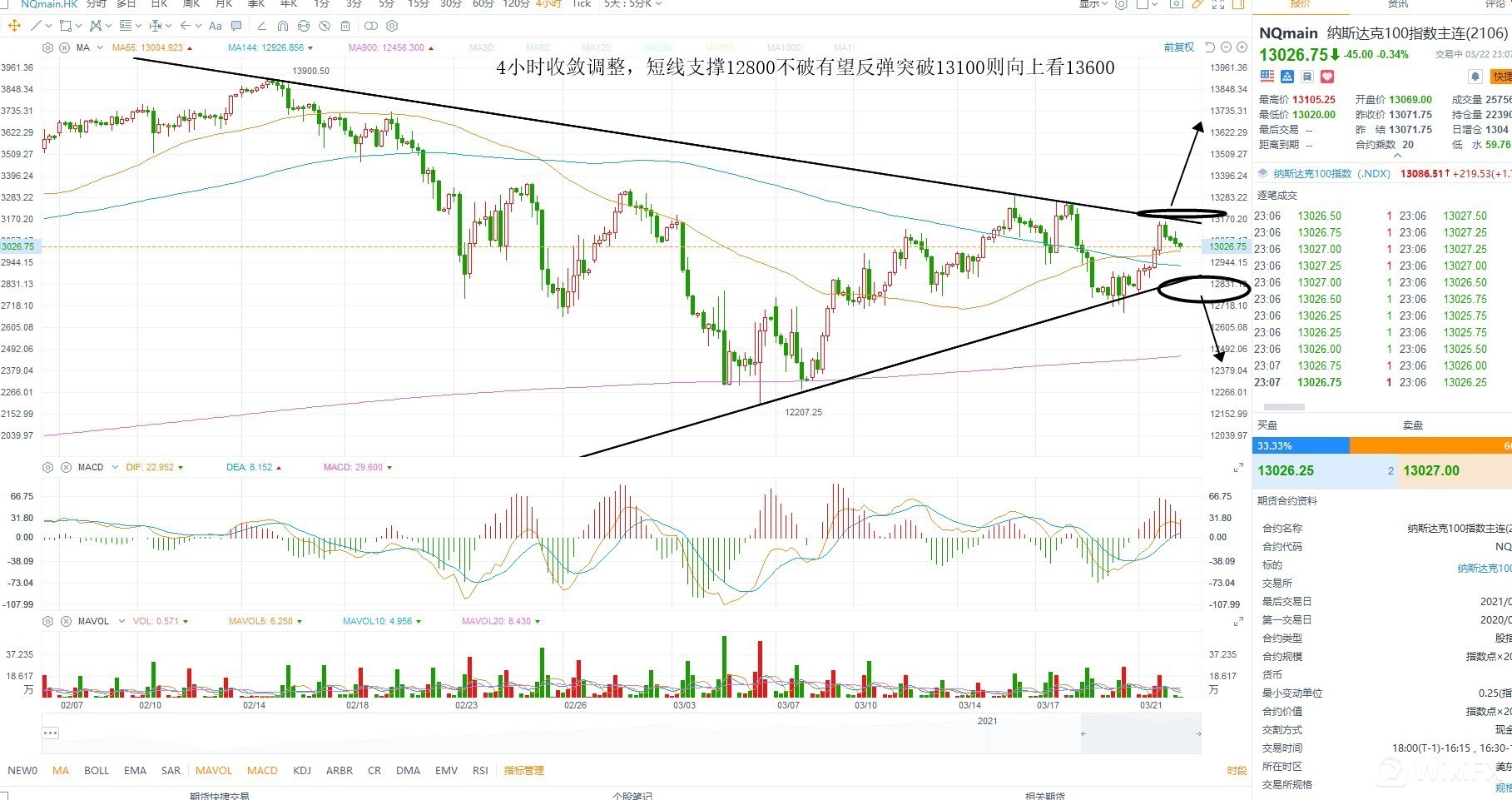Open the 纳斯达克100指数 (.NDX) link
1512x800 pixels.
pyautogui.click(x=1331, y=173)
